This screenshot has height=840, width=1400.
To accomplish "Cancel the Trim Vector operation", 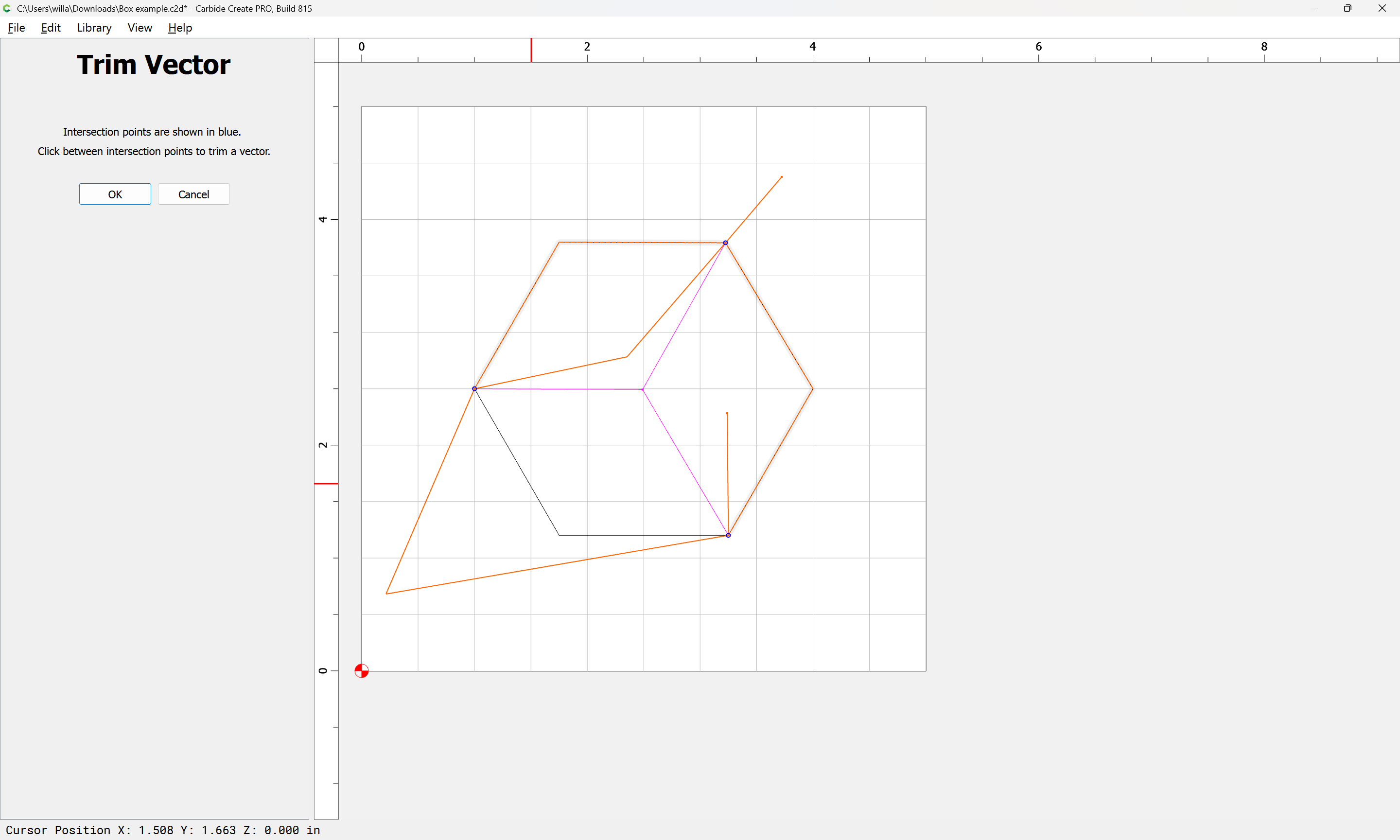I will (193, 194).
